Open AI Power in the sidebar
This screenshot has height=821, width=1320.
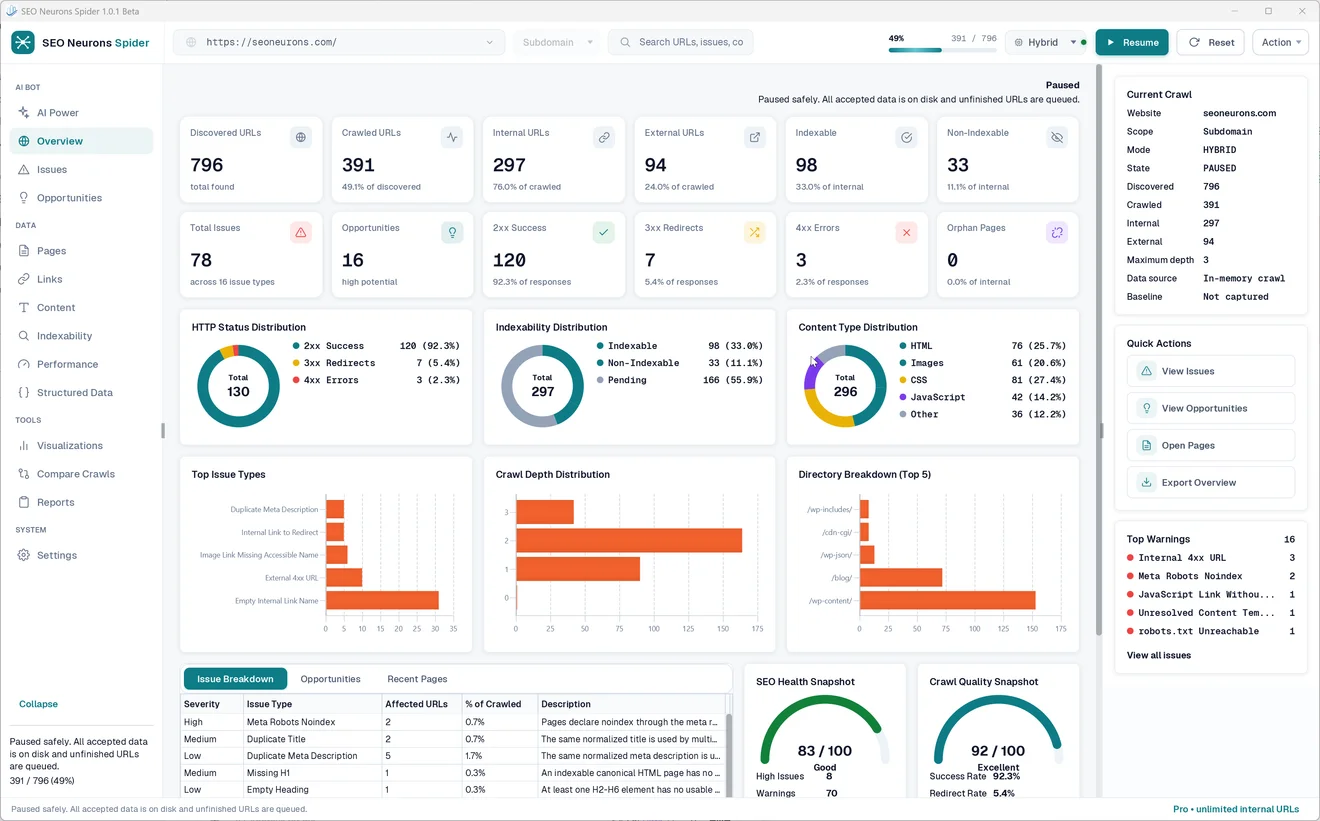(81, 113)
